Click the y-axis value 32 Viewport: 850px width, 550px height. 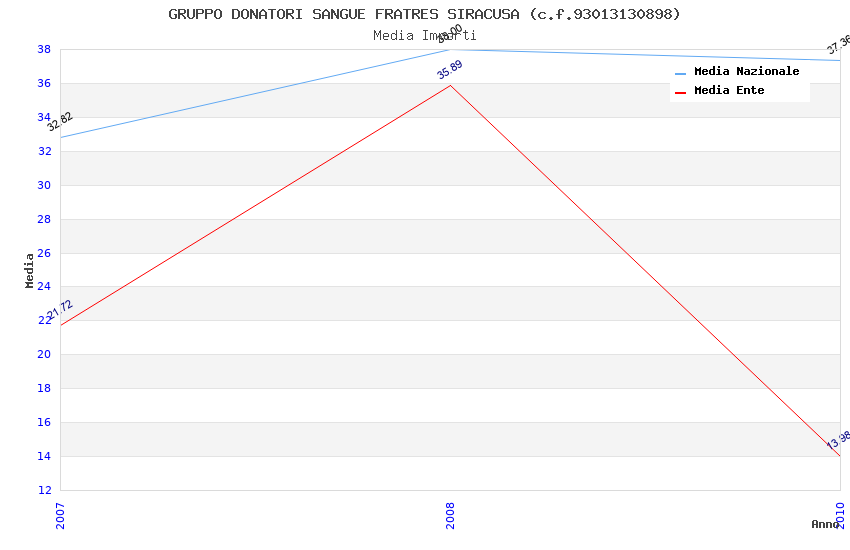pos(44,151)
